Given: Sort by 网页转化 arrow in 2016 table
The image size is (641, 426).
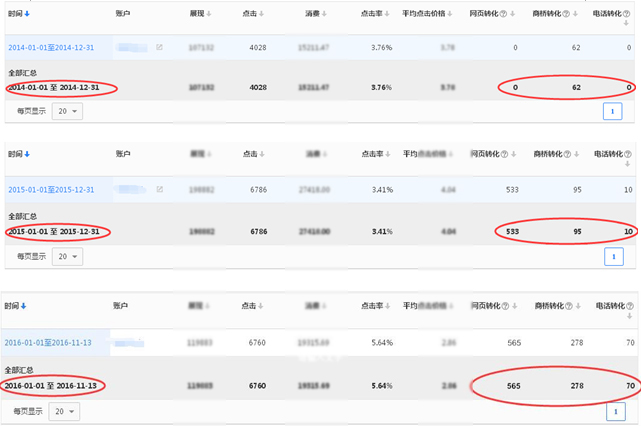Looking at the screenshot, I should pos(515,306).
